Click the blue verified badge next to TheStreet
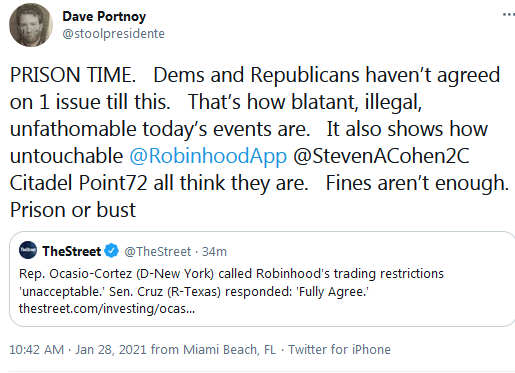 (x=112, y=251)
